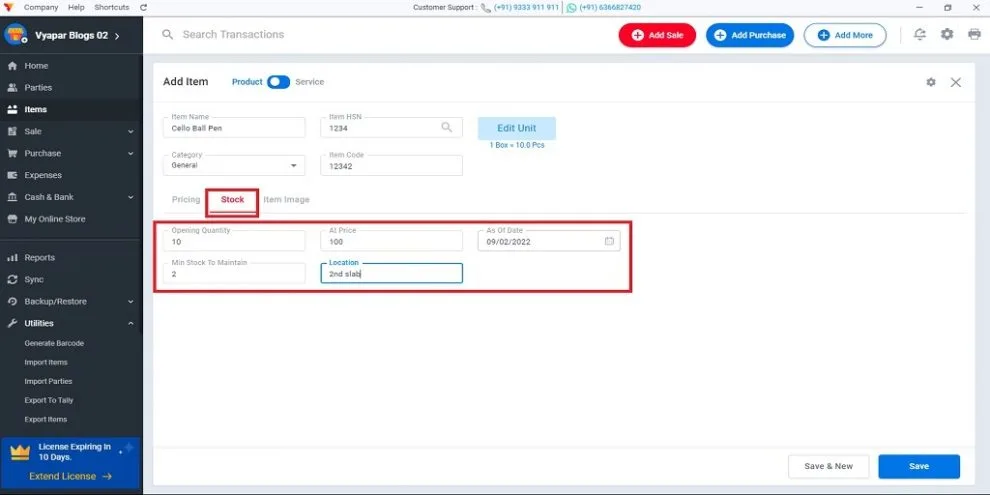Click the Backup/Restore icon
This screenshot has width=990, height=495.
[x=12, y=302]
